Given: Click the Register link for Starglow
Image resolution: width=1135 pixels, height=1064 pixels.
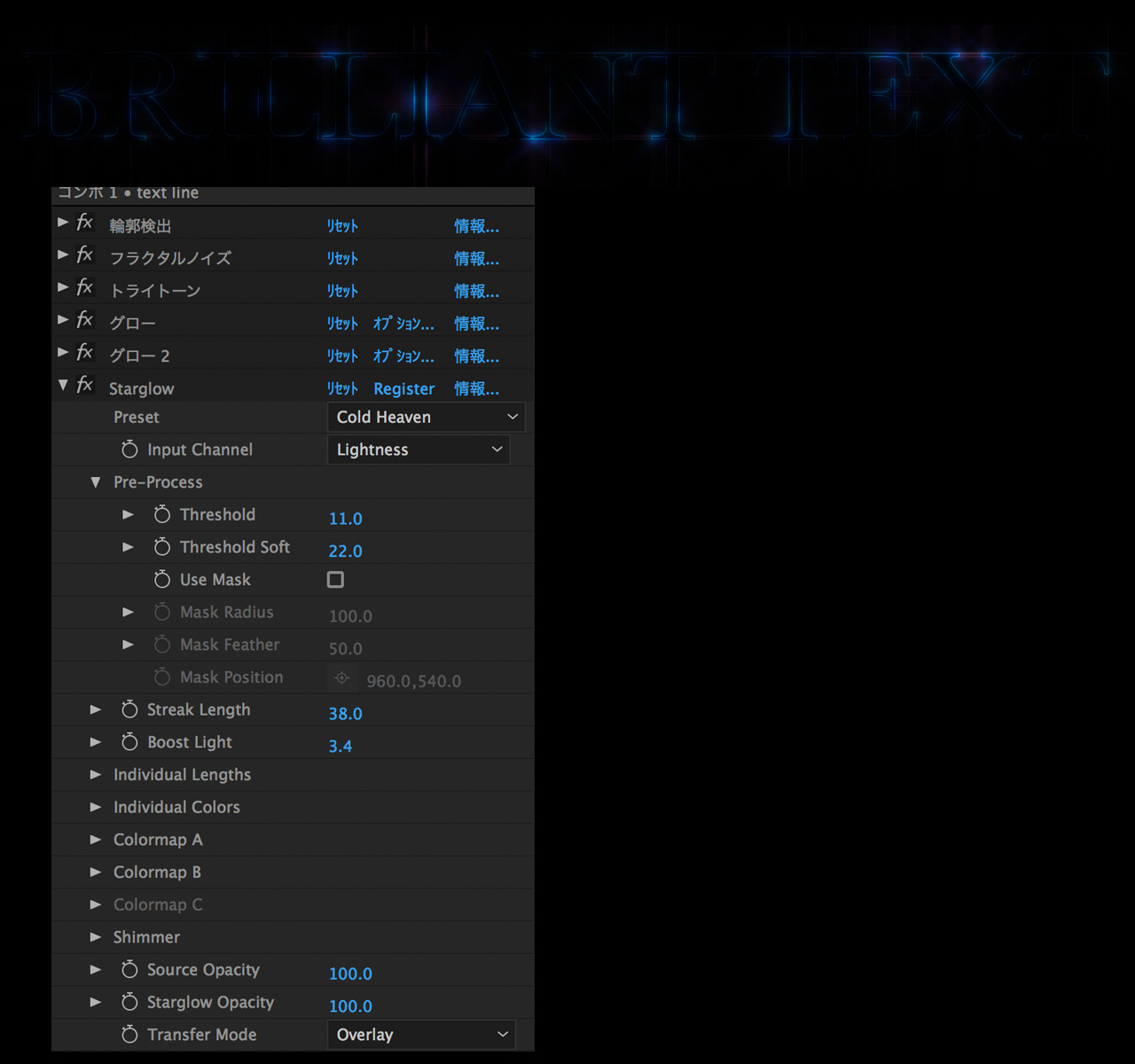Looking at the screenshot, I should [x=403, y=389].
